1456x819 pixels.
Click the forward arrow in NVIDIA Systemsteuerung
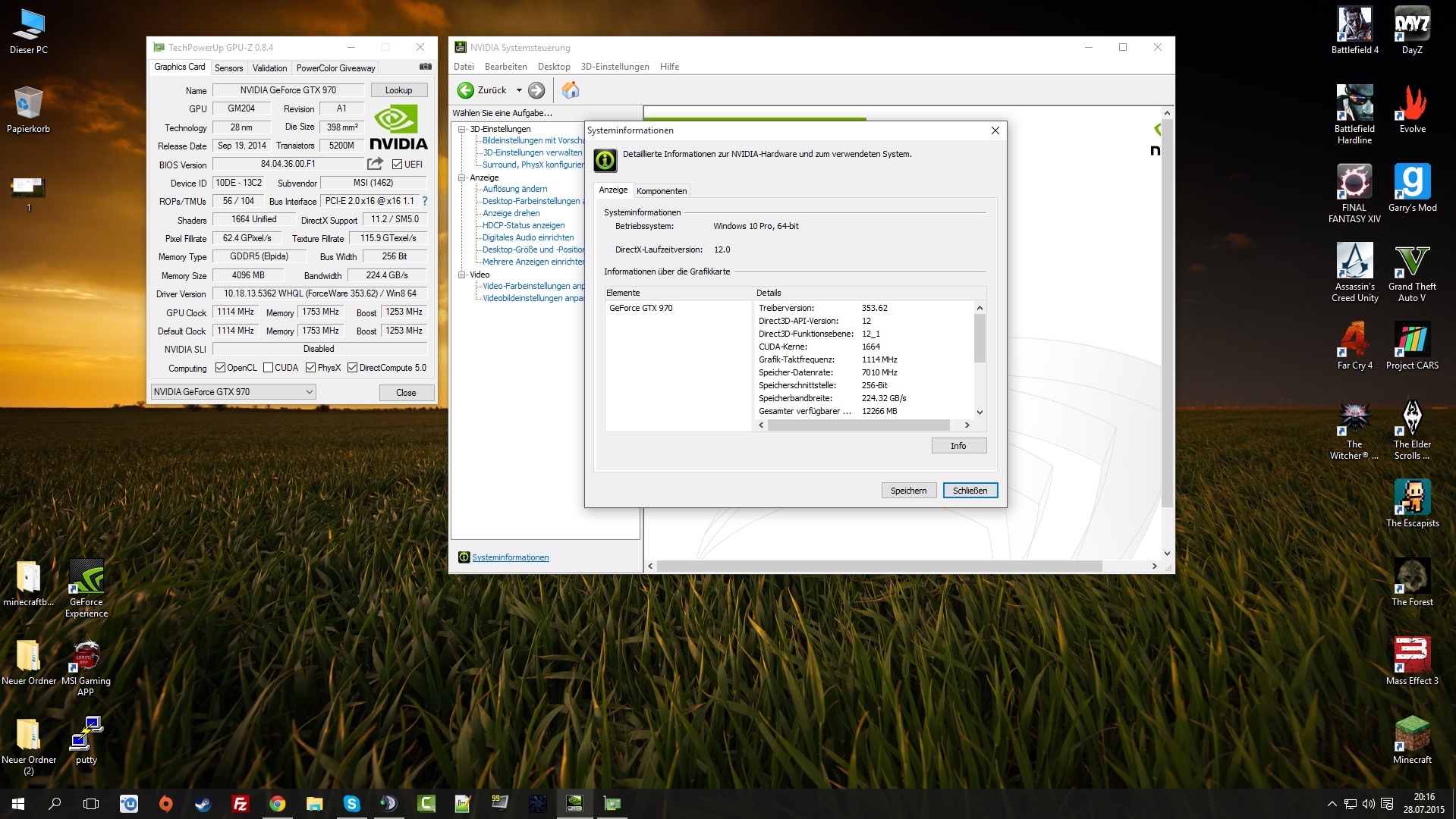tap(536, 90)
